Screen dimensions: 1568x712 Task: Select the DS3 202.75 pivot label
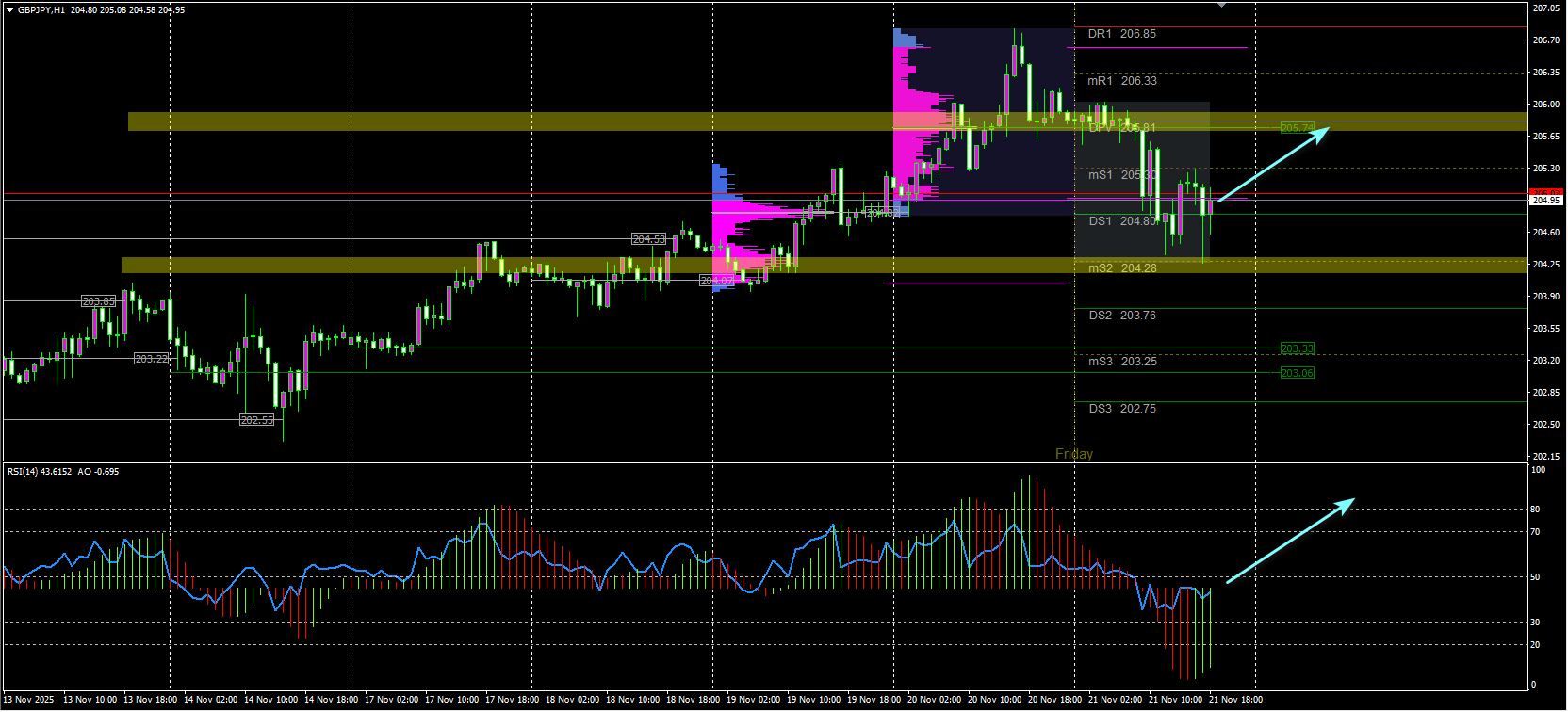tap(1122, 409)
